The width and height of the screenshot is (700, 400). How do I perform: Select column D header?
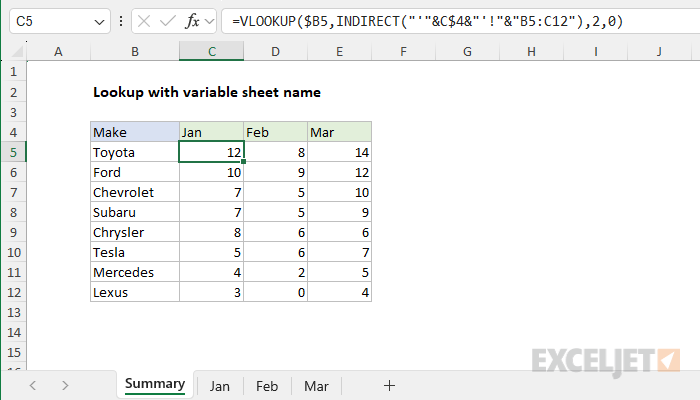275,52
